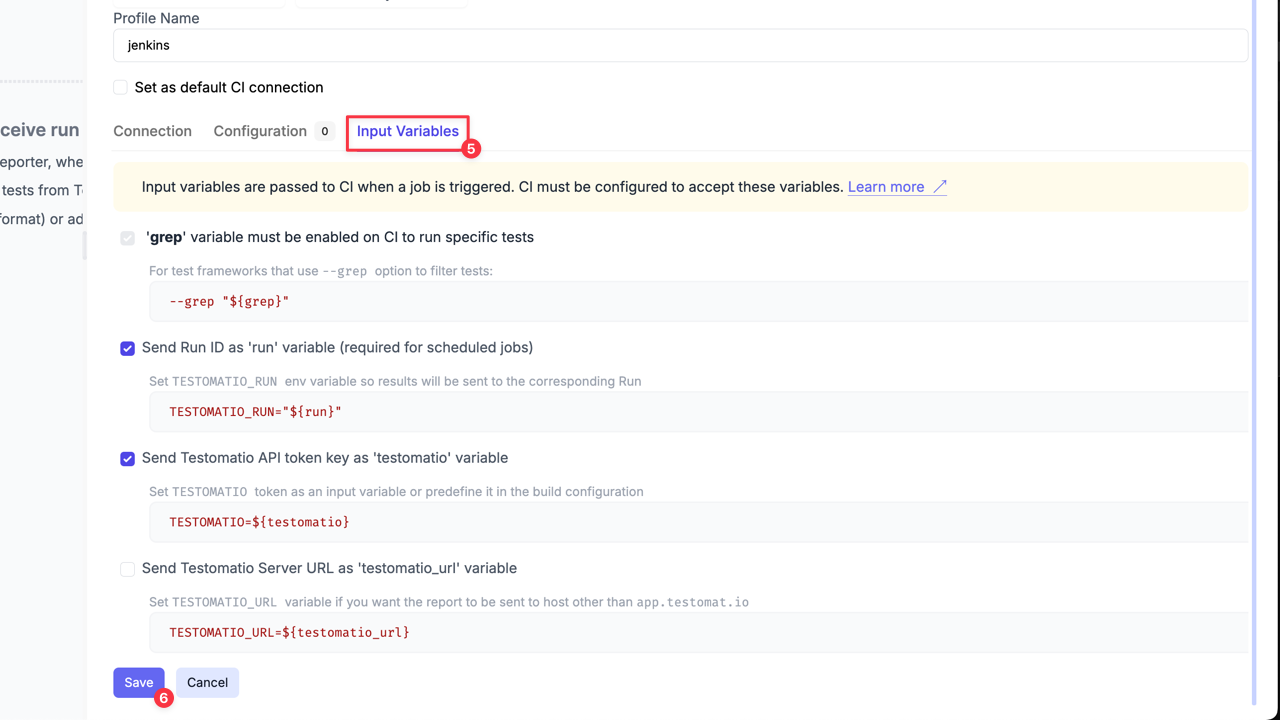Click the TESTOMATIO=${testomatio} code block
Viewport: 1280px width, 720px height.
pyautogui.click(x=259, y=522)
